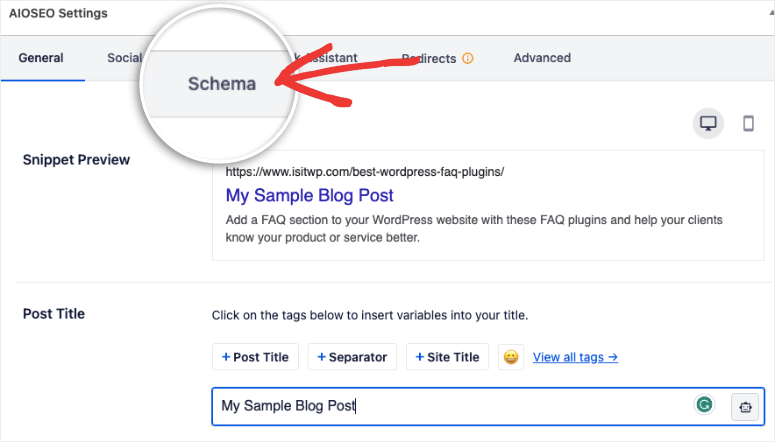
Task: Click the snippet preview title My Sample Blog Post
Action: (309, 195)
